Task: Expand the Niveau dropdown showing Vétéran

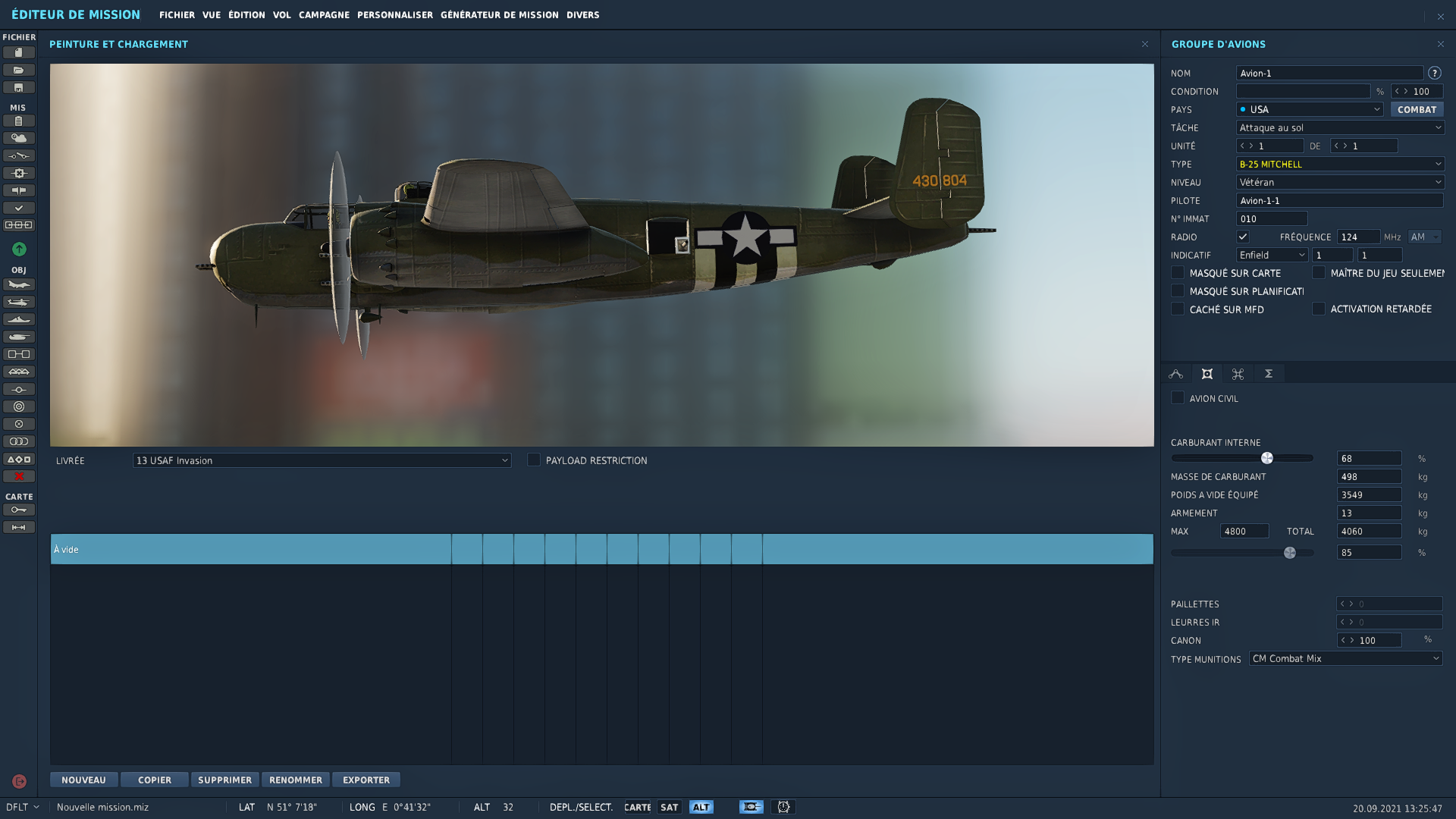Action: [x=1340, y=182]
